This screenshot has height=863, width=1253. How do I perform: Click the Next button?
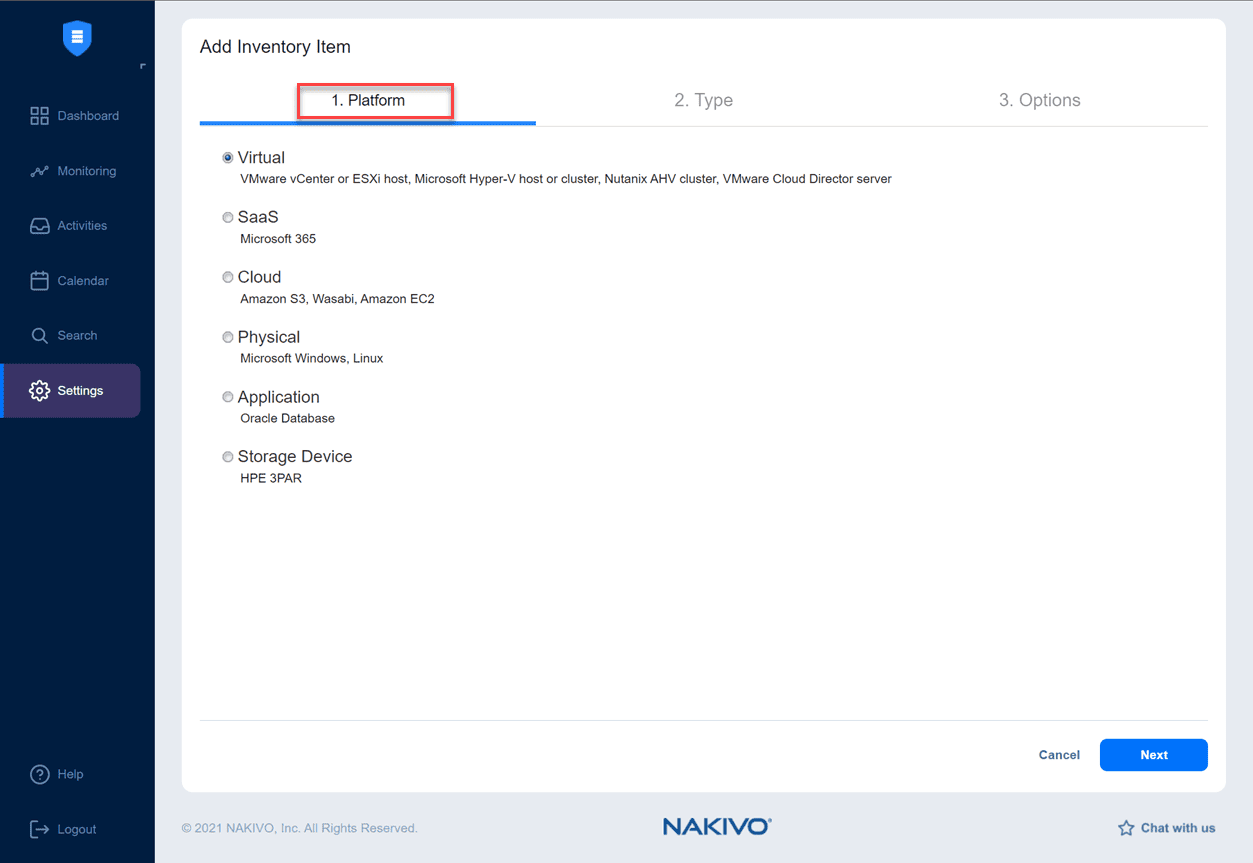[x=1153, y=755]
